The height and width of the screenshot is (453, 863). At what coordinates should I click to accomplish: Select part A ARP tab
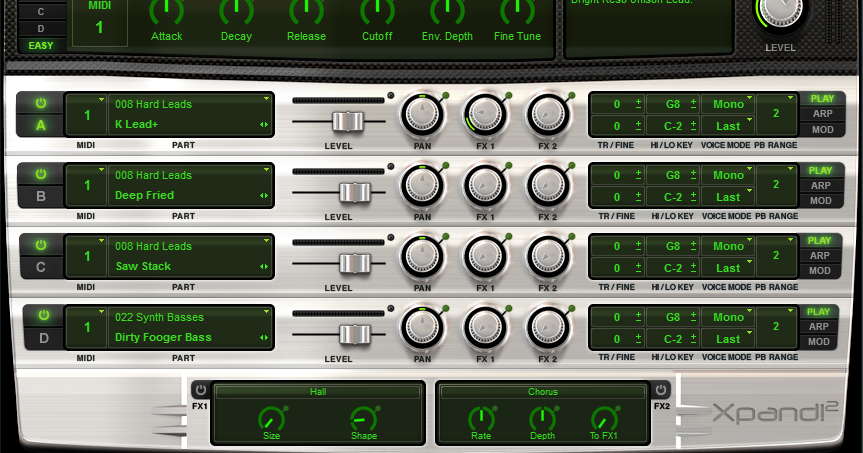[x=822, y=114]
